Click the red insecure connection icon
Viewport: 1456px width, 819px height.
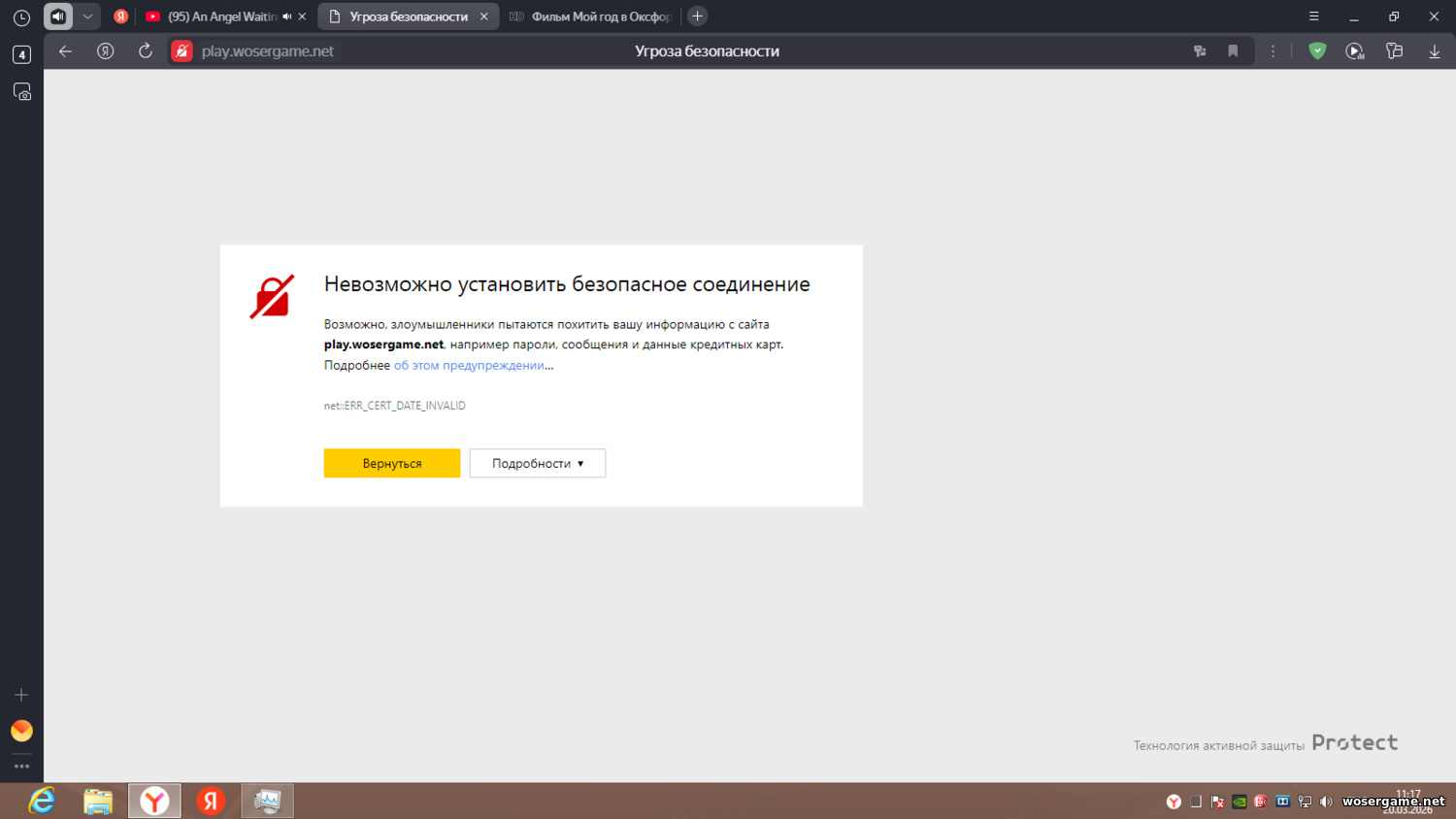[x=182, y=51]
